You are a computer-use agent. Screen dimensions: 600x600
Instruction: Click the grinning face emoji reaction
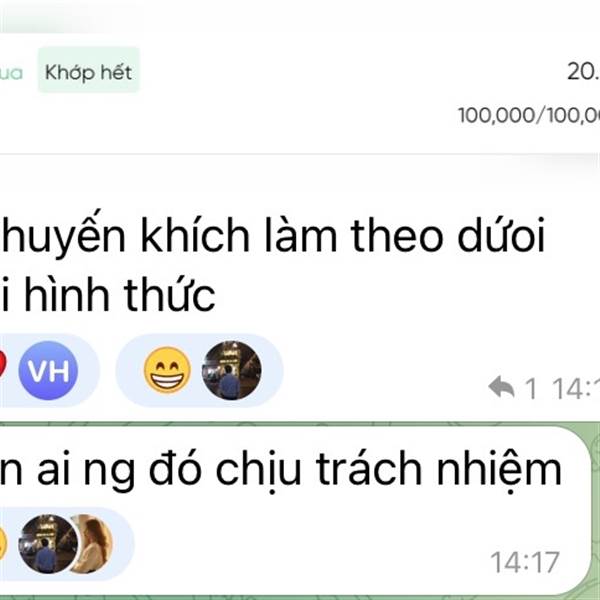point(167,370)
